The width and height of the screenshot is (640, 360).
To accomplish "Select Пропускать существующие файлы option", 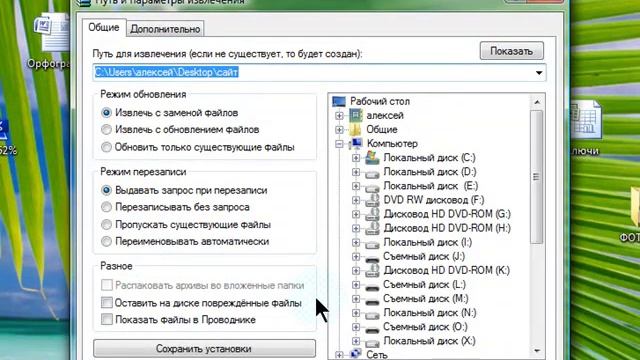I will click(106, 224).
